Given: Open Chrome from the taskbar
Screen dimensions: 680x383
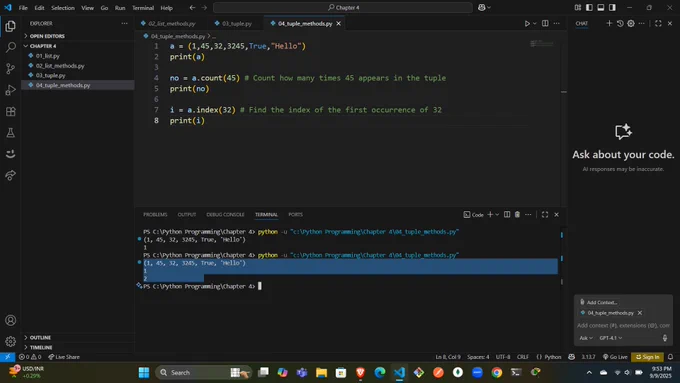Looking at the screenshot, I should (497, 372).
